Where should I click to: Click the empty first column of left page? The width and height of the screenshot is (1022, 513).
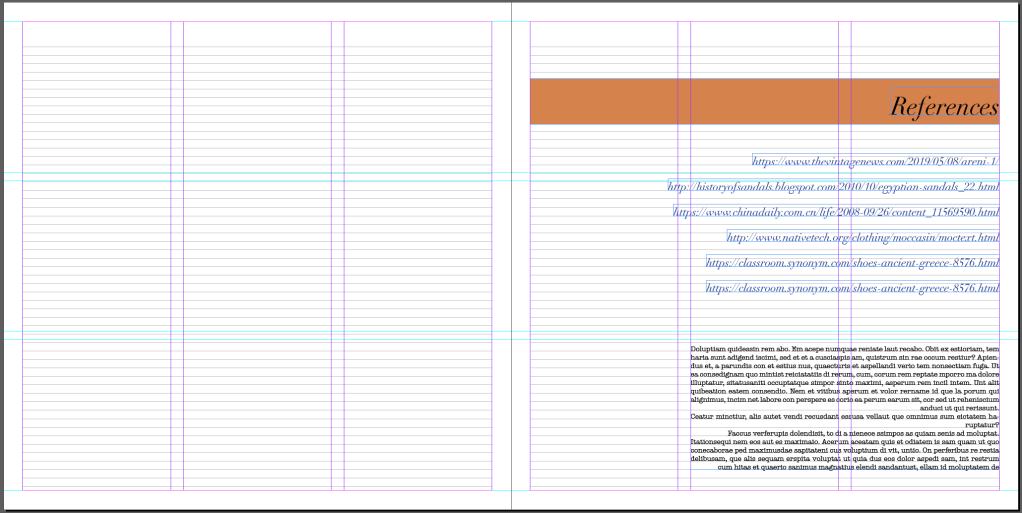click(96, 260)
